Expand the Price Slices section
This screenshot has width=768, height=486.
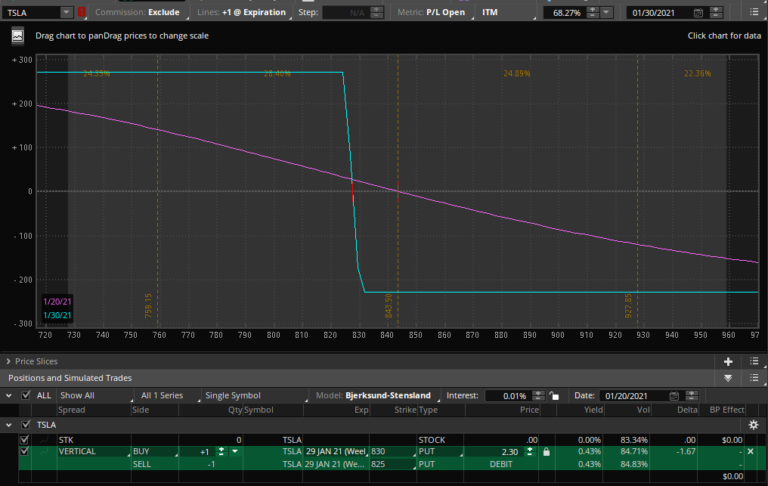[8, 362]
